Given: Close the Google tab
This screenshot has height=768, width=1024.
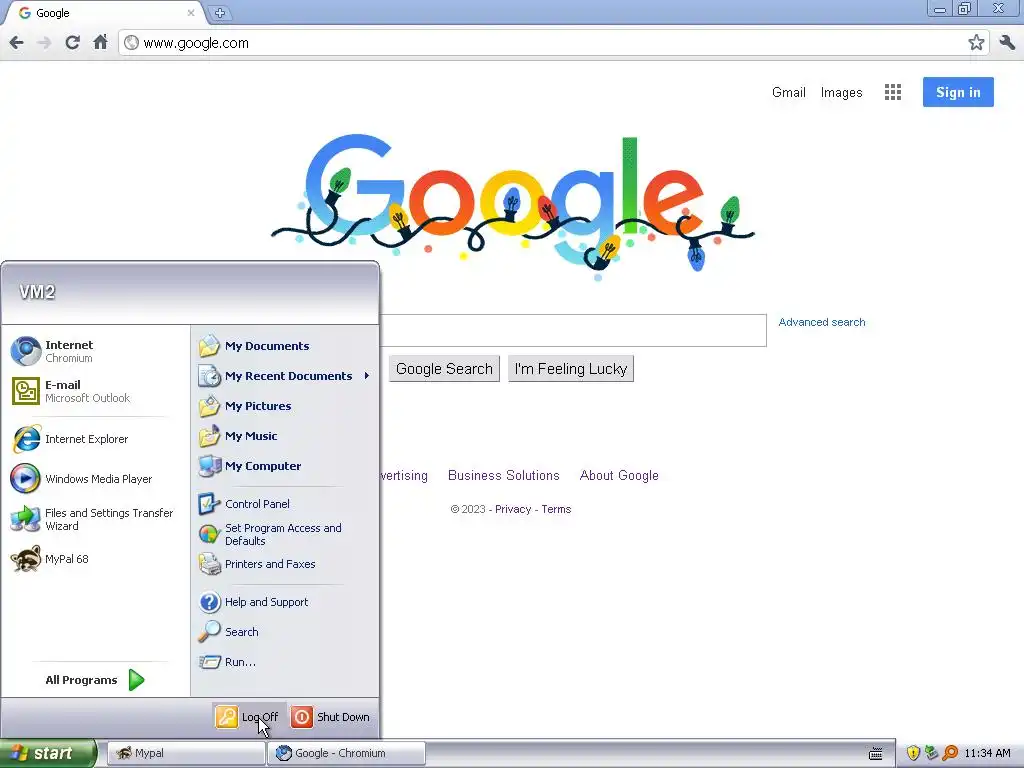Looking at the screenshot, I should point(191,12).
